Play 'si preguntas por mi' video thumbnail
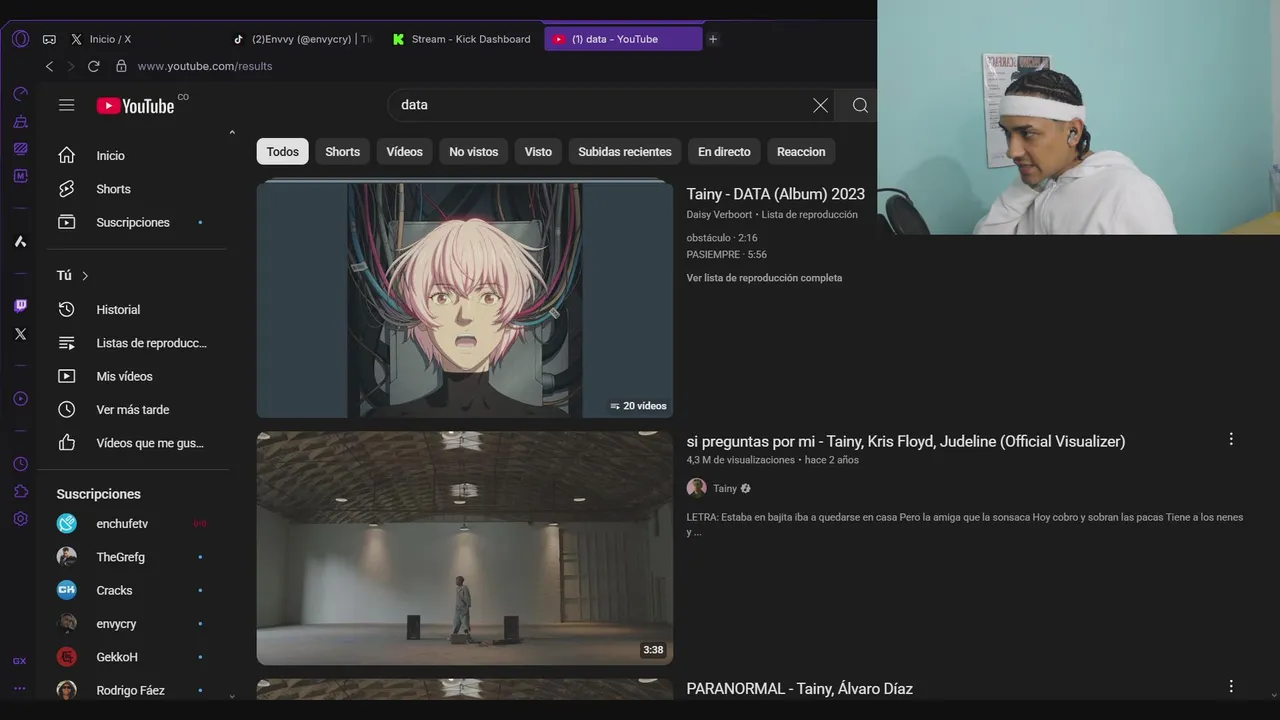The image size is (1280, 720). tap(465, 548)
